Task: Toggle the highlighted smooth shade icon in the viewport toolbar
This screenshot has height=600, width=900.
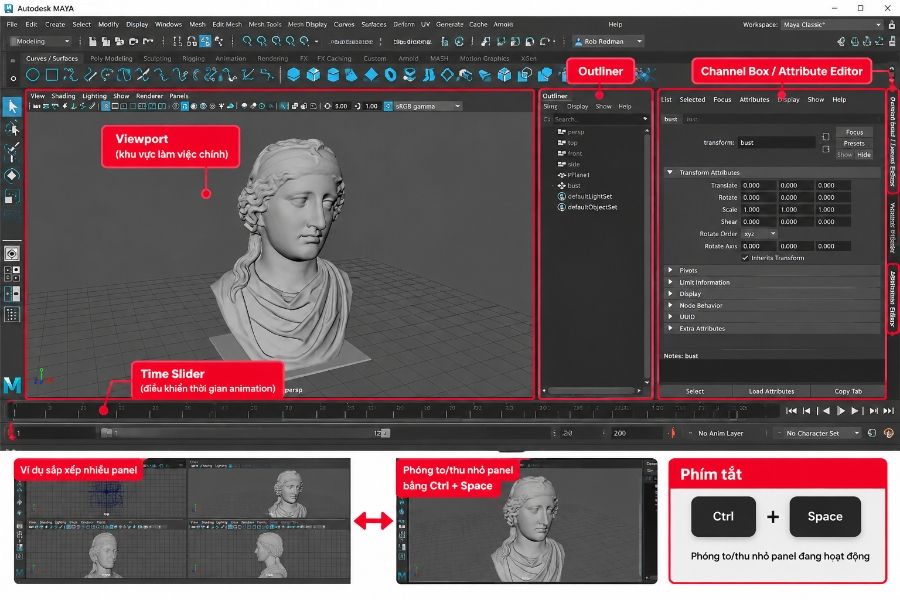Action: click(185, 106)
